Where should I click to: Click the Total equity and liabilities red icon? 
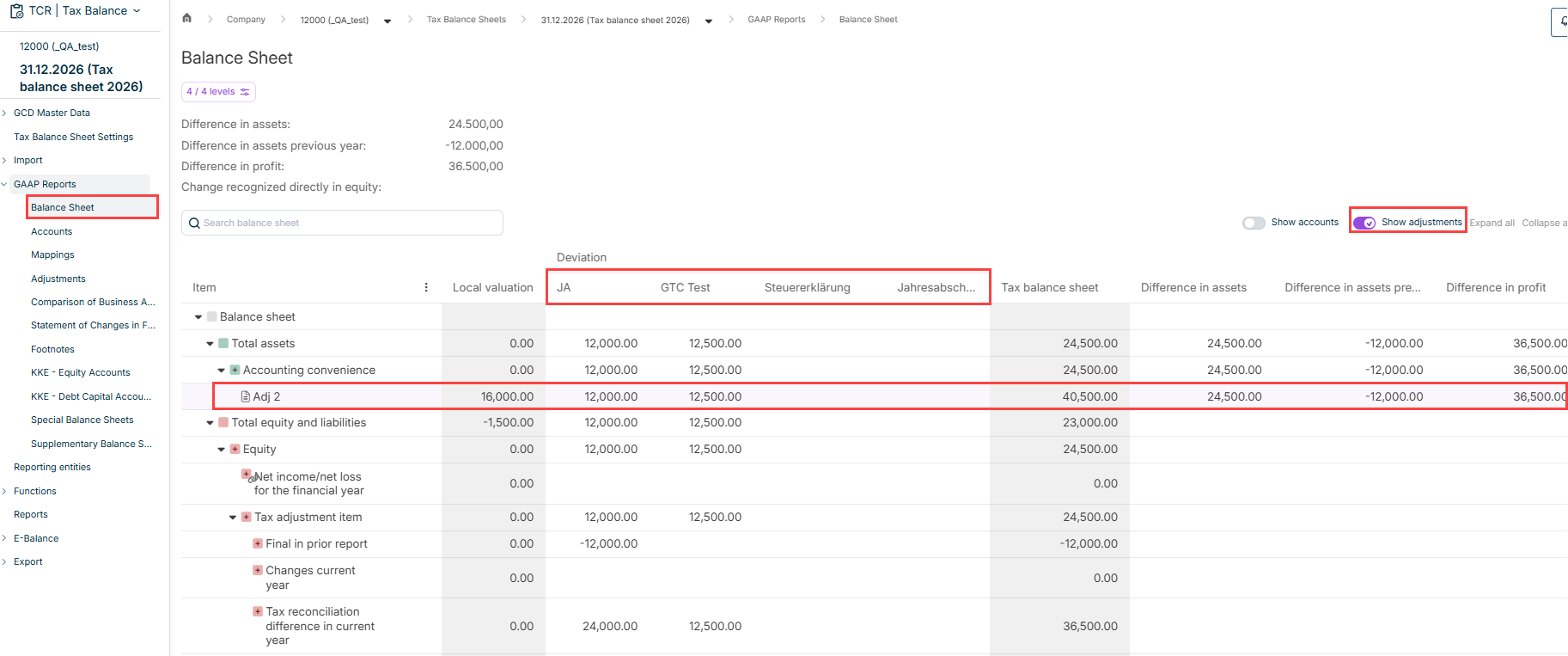[x=223, y=422]
